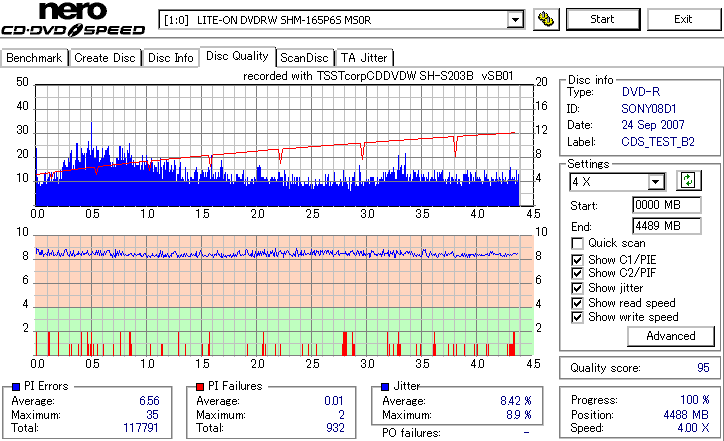Switch to the TA Jitter tab

[x=364, y=58]
